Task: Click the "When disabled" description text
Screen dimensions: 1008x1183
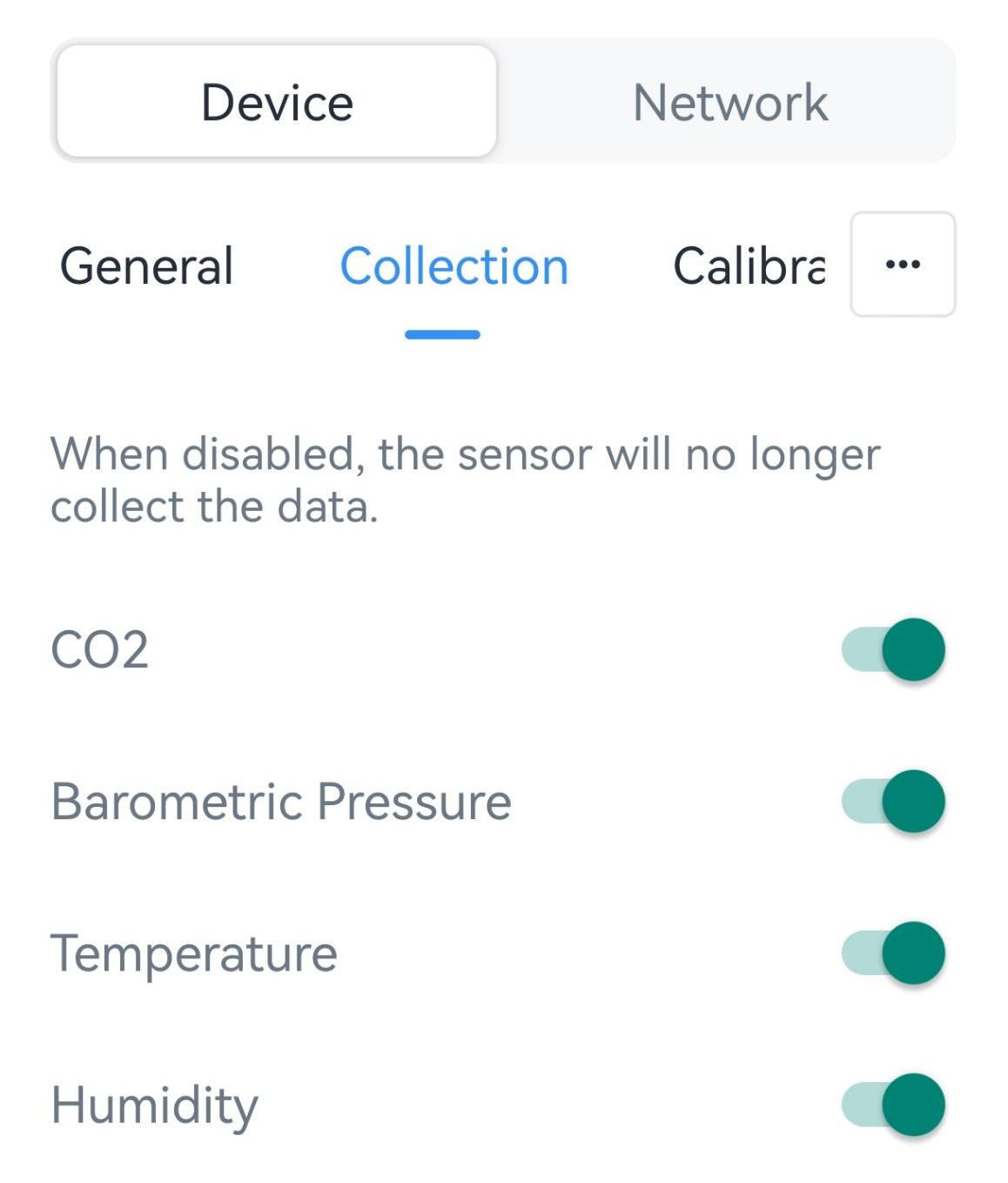Action: (x=466, y=480)
